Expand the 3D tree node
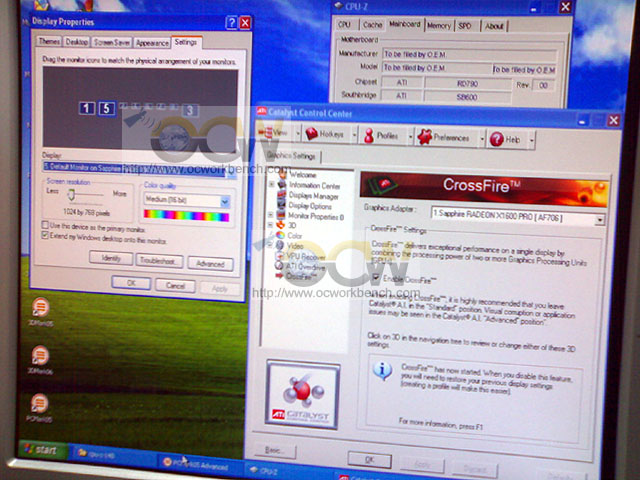Screen dimensions: 640x480 [x=270, y=224]
